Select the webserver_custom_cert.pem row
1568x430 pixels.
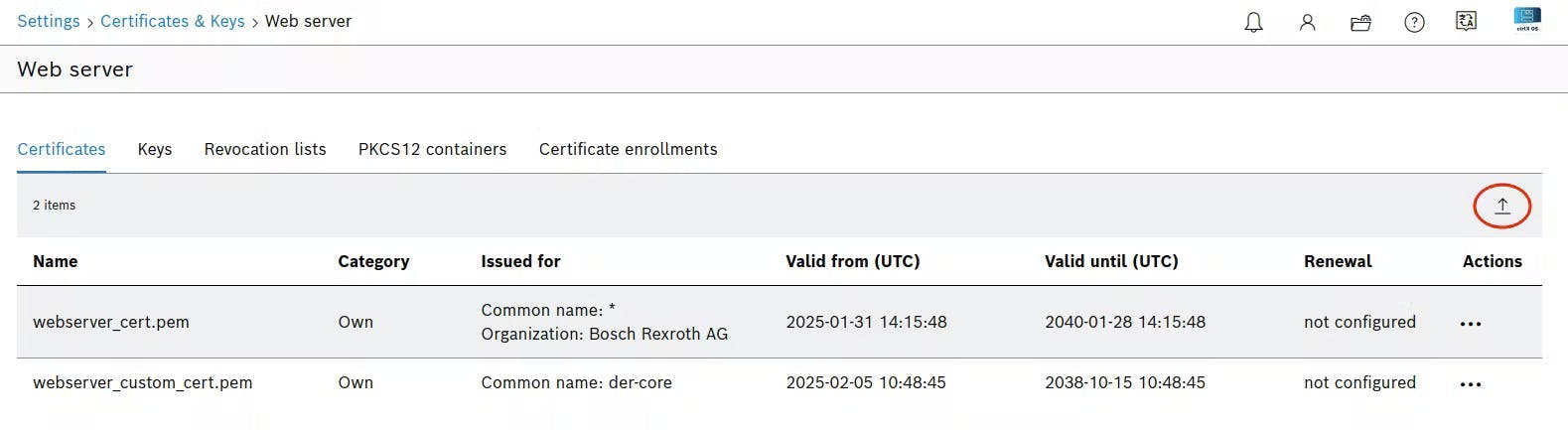point(143,382)
